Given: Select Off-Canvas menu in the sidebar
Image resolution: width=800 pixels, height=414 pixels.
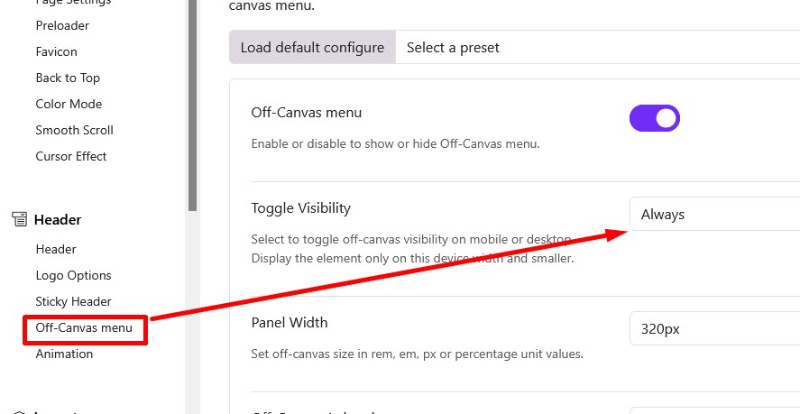Looking at the screenshot, I should (x=84, y=328).
